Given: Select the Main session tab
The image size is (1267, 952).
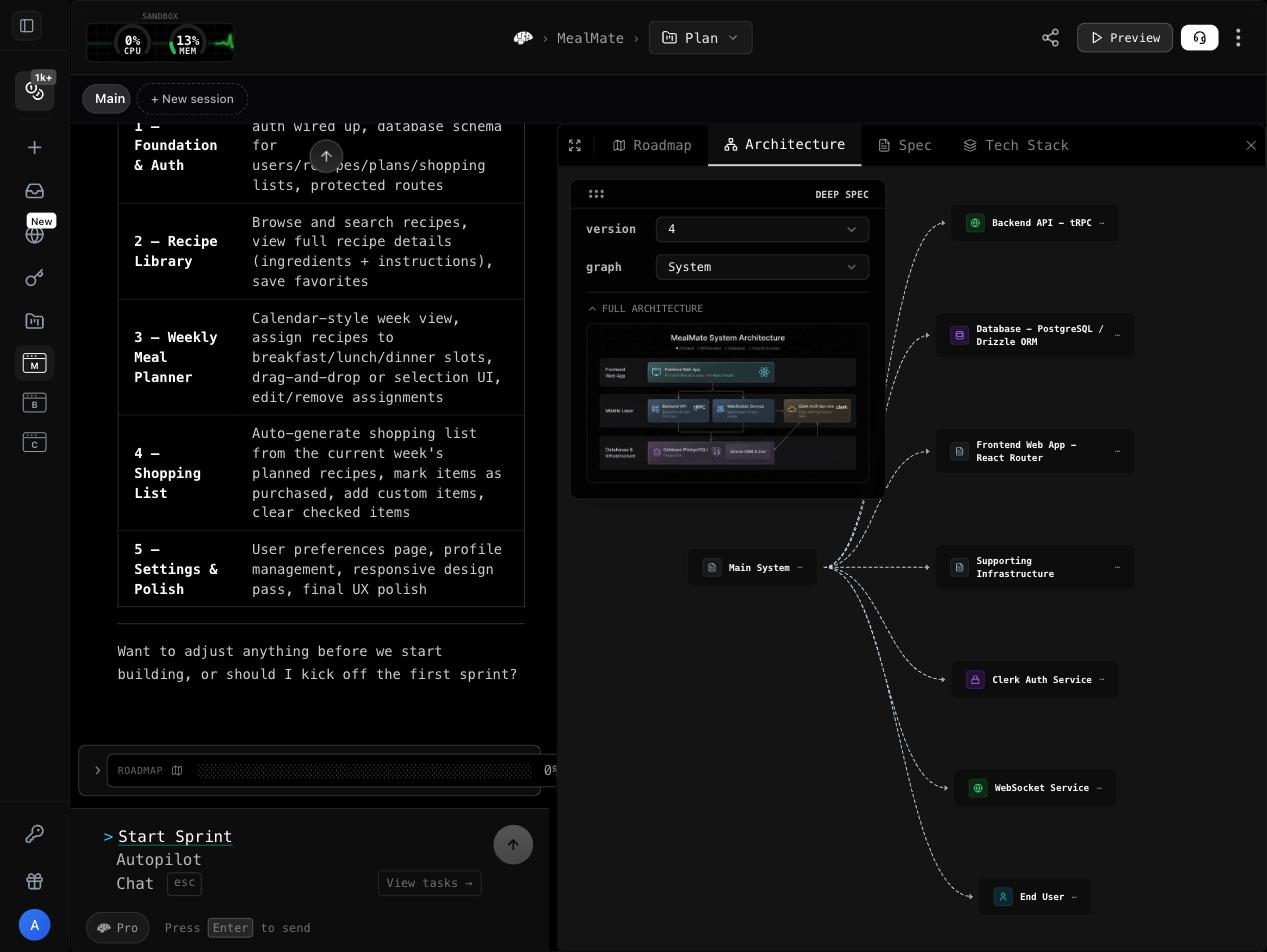Looking at the screenshot, I should 107,99.
